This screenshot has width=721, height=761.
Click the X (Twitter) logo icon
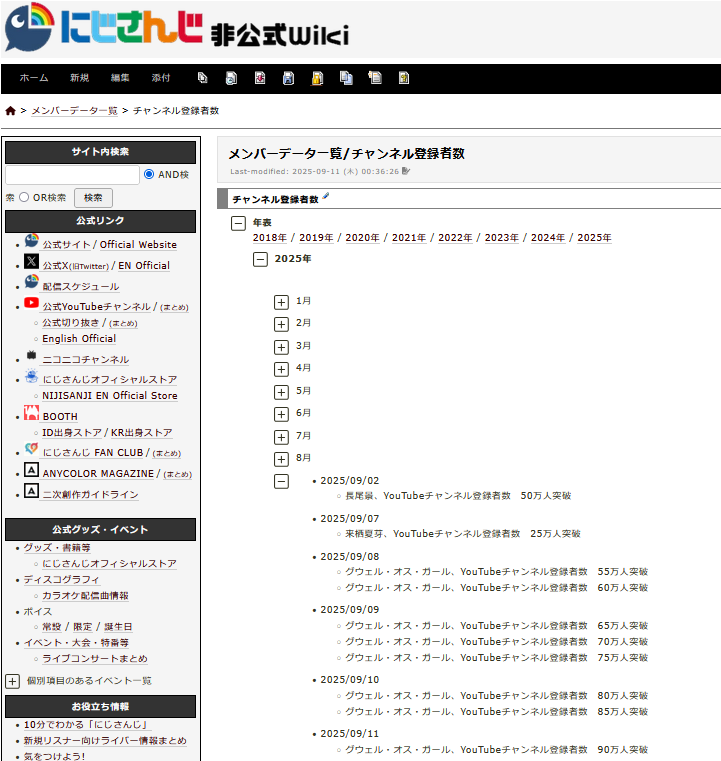tap(31, 263)
